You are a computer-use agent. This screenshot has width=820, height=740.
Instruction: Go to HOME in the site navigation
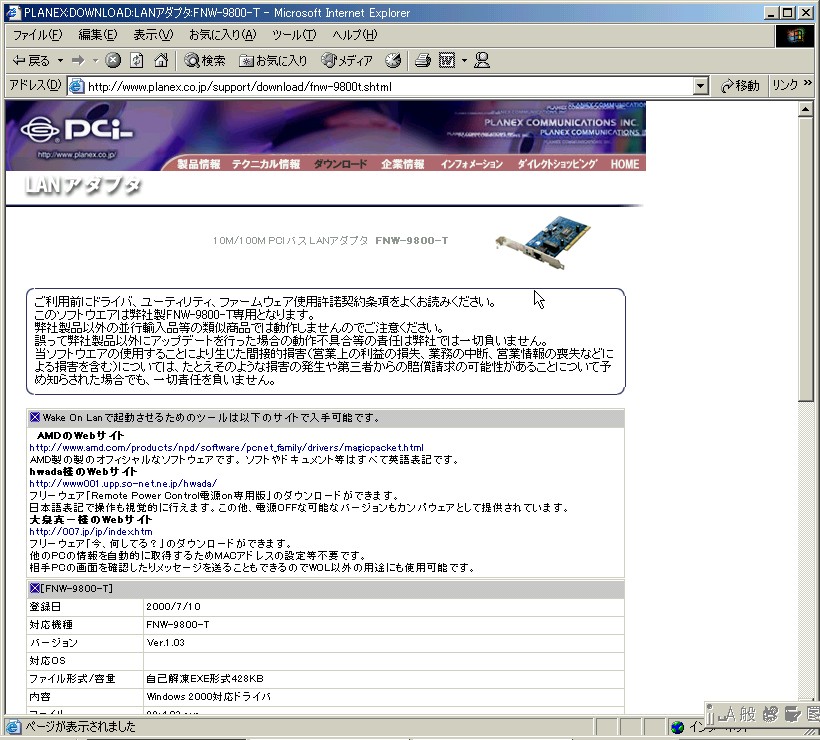[625, 164]
